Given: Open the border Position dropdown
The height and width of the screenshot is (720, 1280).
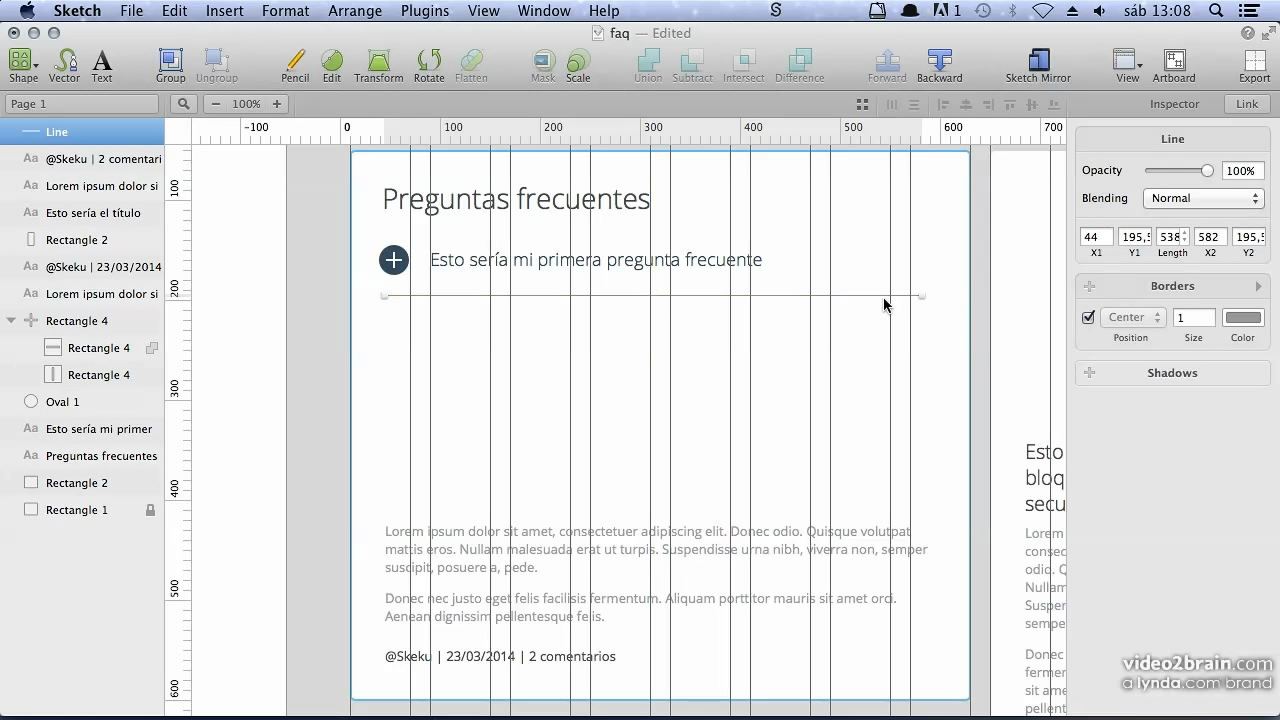Looking at the screenshot, I should (x=1133, y=318).
